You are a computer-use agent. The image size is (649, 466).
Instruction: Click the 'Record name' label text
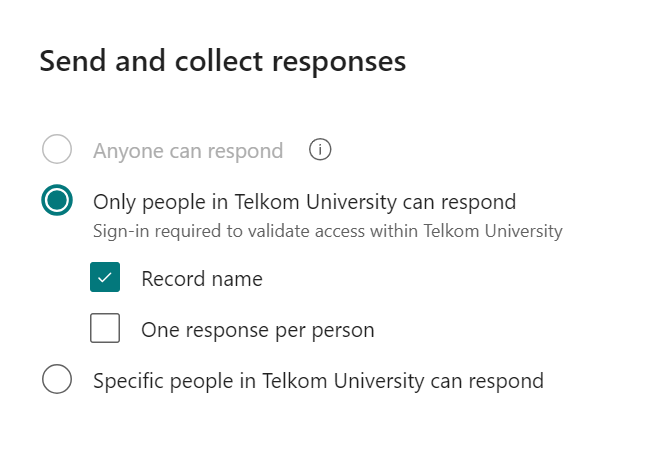pyautogui.click(x=202, y=279)
